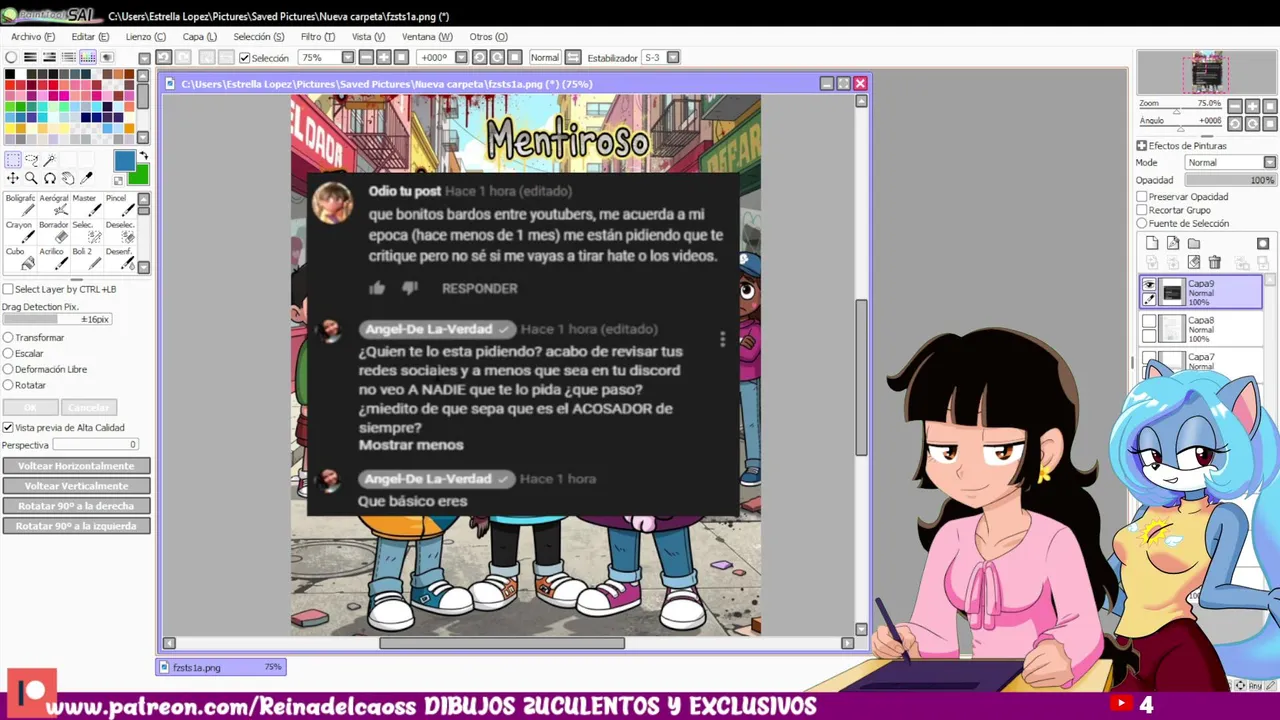Image resolution: width=1280 pixels, height=720 pixels.
Task: Show the color wheel panel
Action: [x=11, y=57]
